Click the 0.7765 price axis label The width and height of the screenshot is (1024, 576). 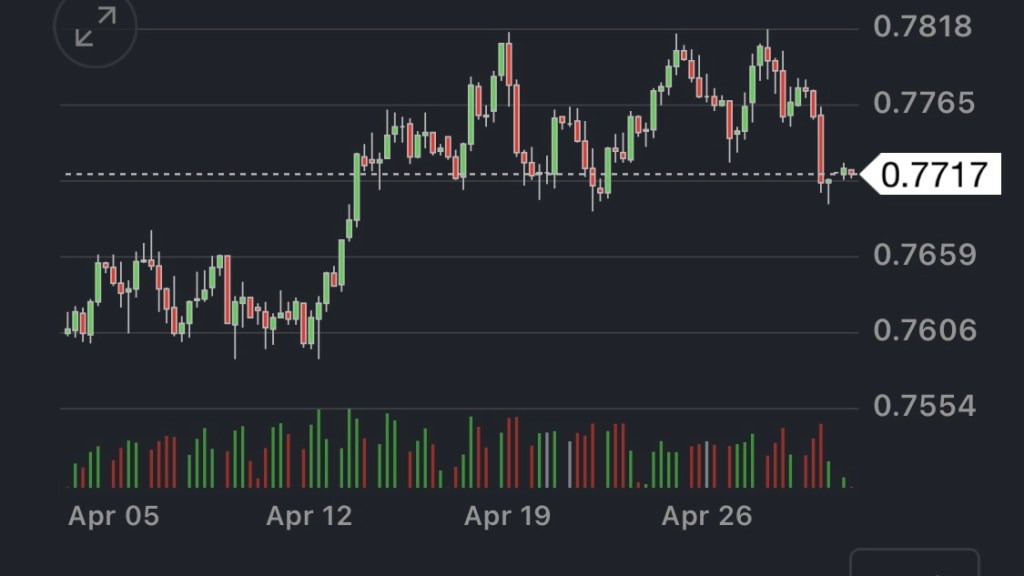(922, 103)
